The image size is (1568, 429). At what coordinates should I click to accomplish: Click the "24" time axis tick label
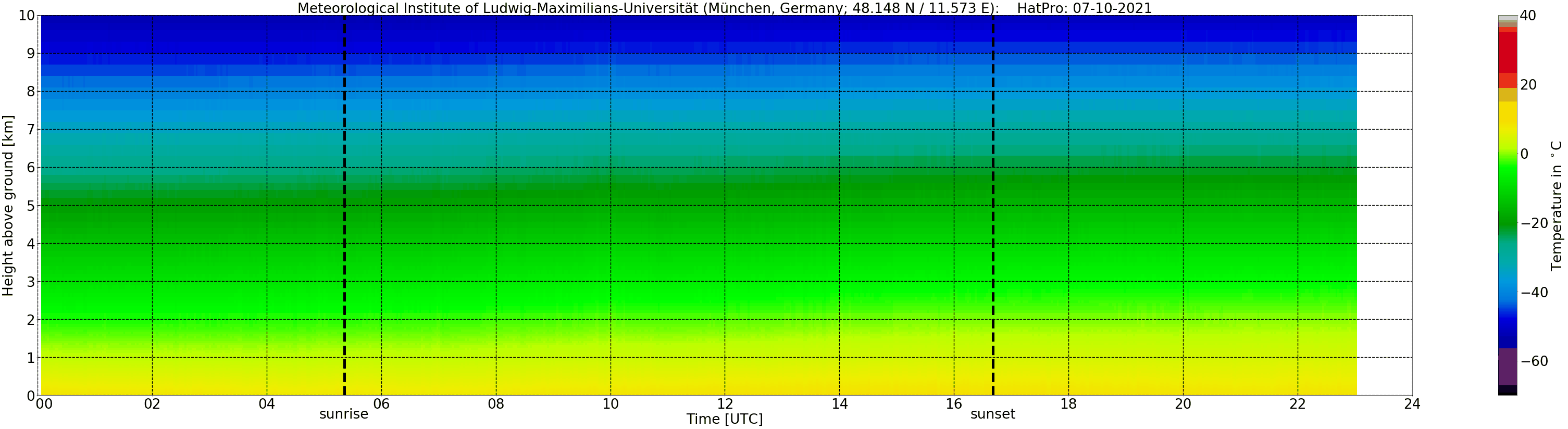click(1412, 404)
